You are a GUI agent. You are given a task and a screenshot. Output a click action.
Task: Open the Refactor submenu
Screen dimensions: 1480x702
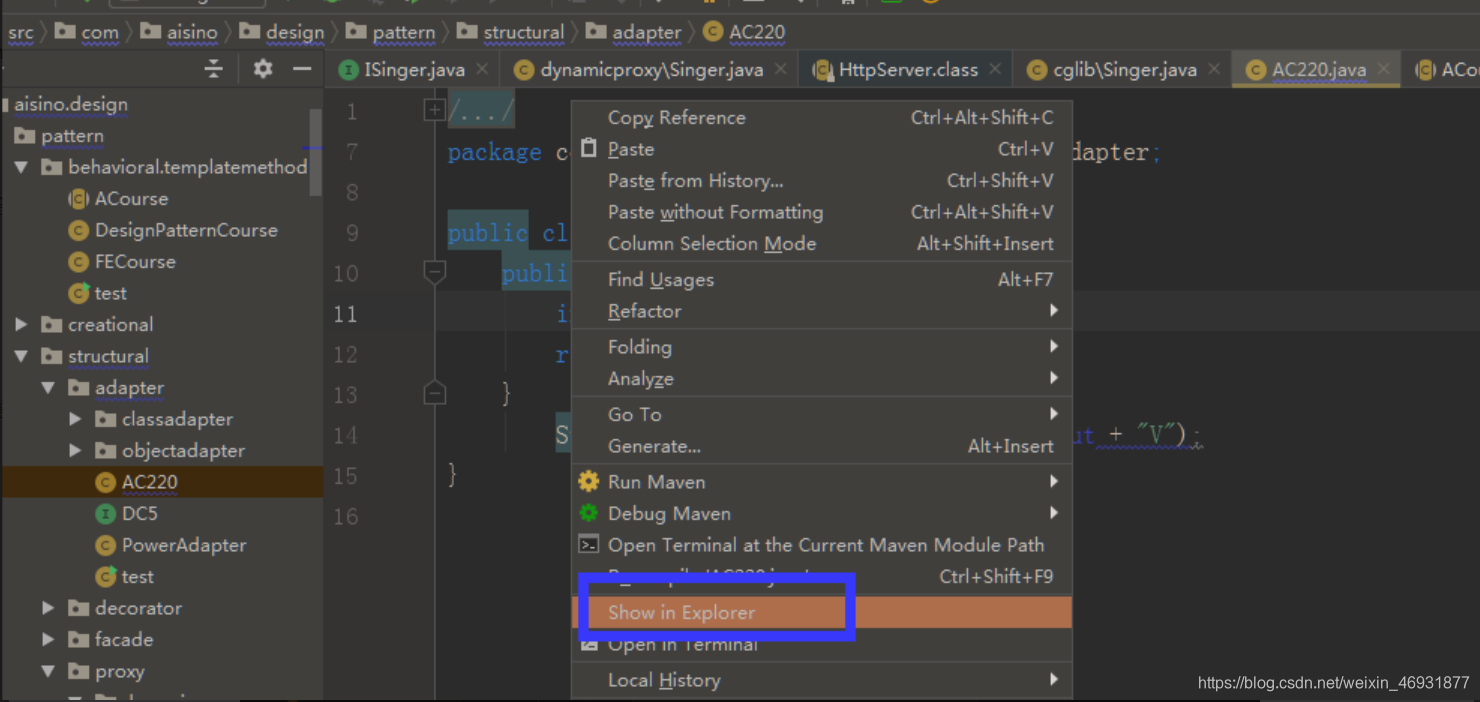tap(821, 311)
